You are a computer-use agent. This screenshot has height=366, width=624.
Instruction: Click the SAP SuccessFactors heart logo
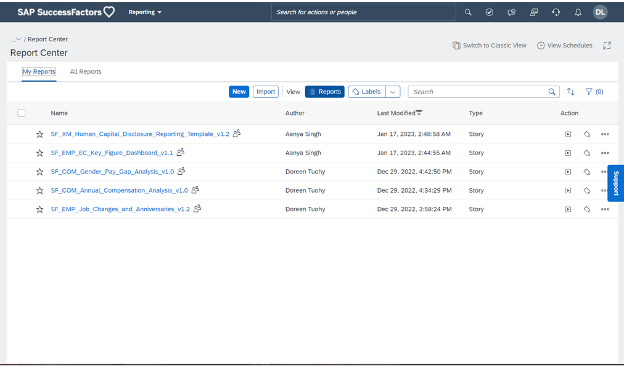pyautogui.click(x=66, y=12)
